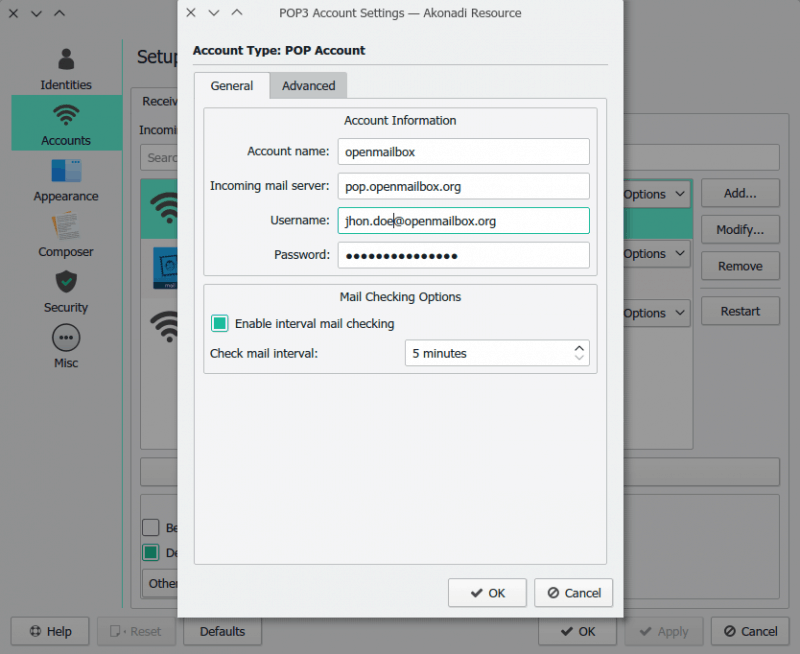800x654 pixels.
Task: Open the Composer settings icon
Action: tap(65, 228)
